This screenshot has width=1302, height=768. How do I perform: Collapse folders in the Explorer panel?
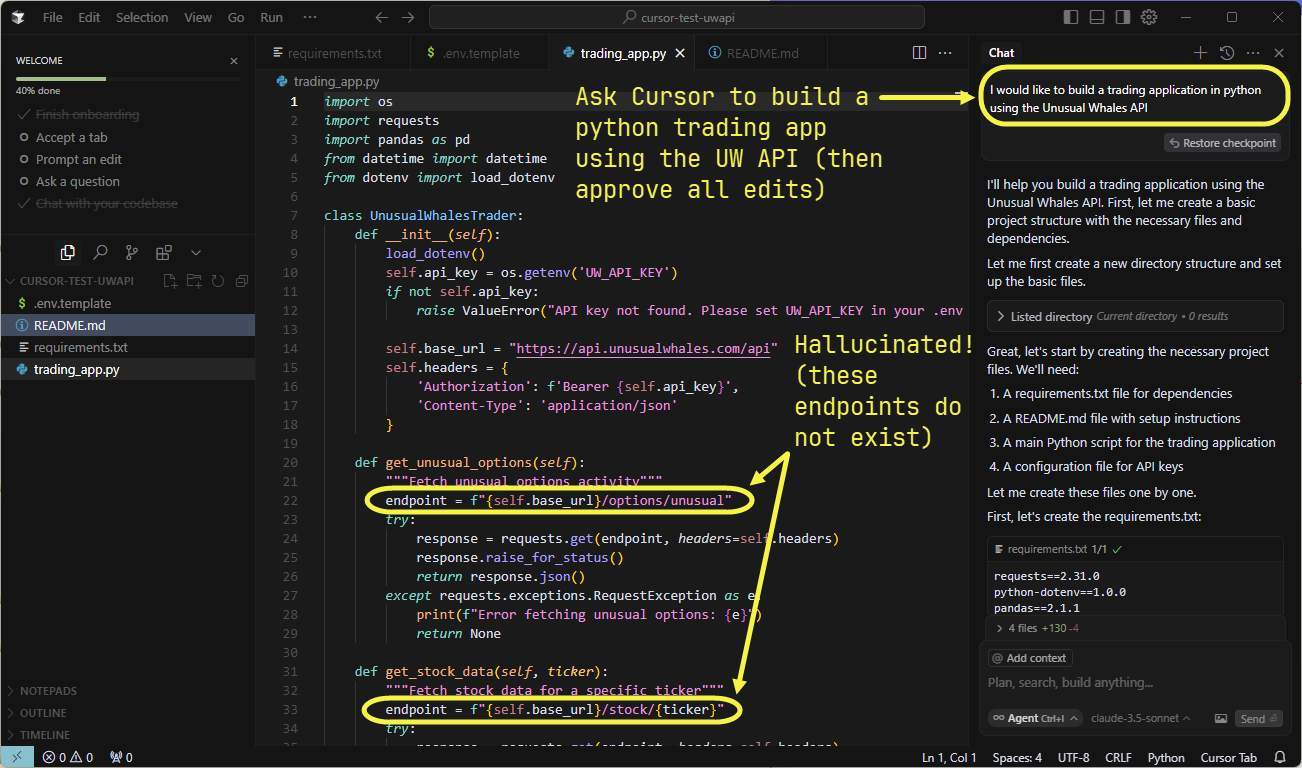[x=241, y=282]
